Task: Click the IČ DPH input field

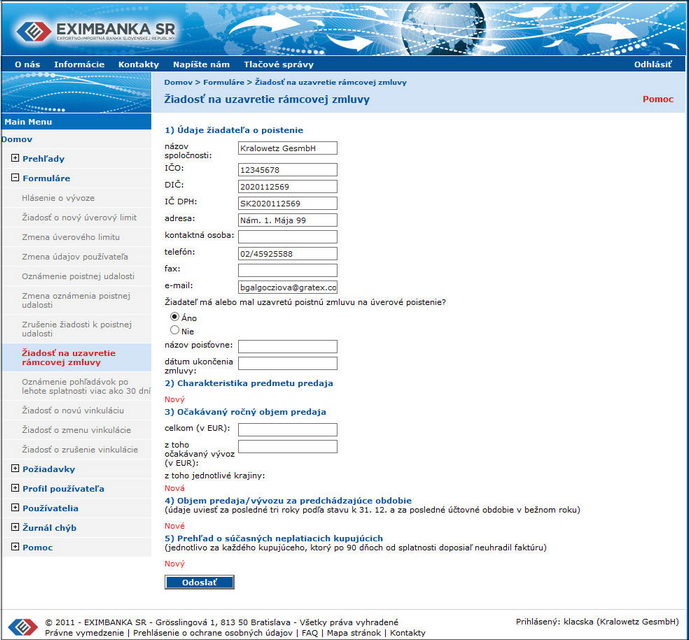Action: pos(288,203)
